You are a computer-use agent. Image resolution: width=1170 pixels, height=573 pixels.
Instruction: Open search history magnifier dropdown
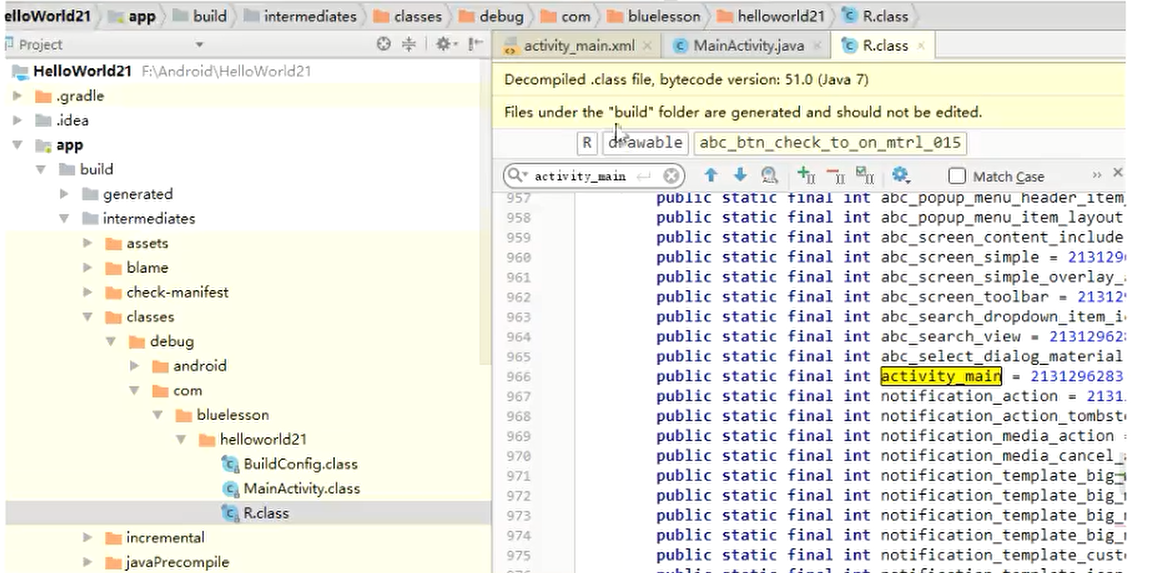click(x=517, y=176)
